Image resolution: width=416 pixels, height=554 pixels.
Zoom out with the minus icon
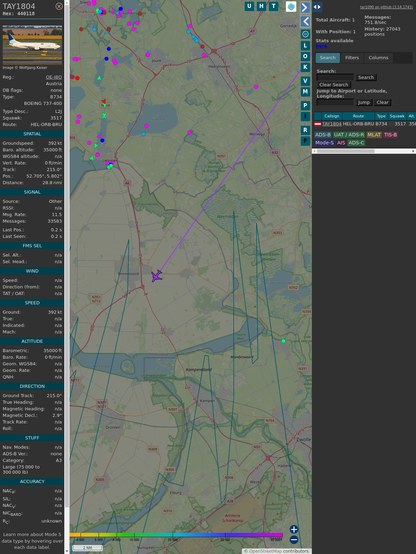pos(294,540)
